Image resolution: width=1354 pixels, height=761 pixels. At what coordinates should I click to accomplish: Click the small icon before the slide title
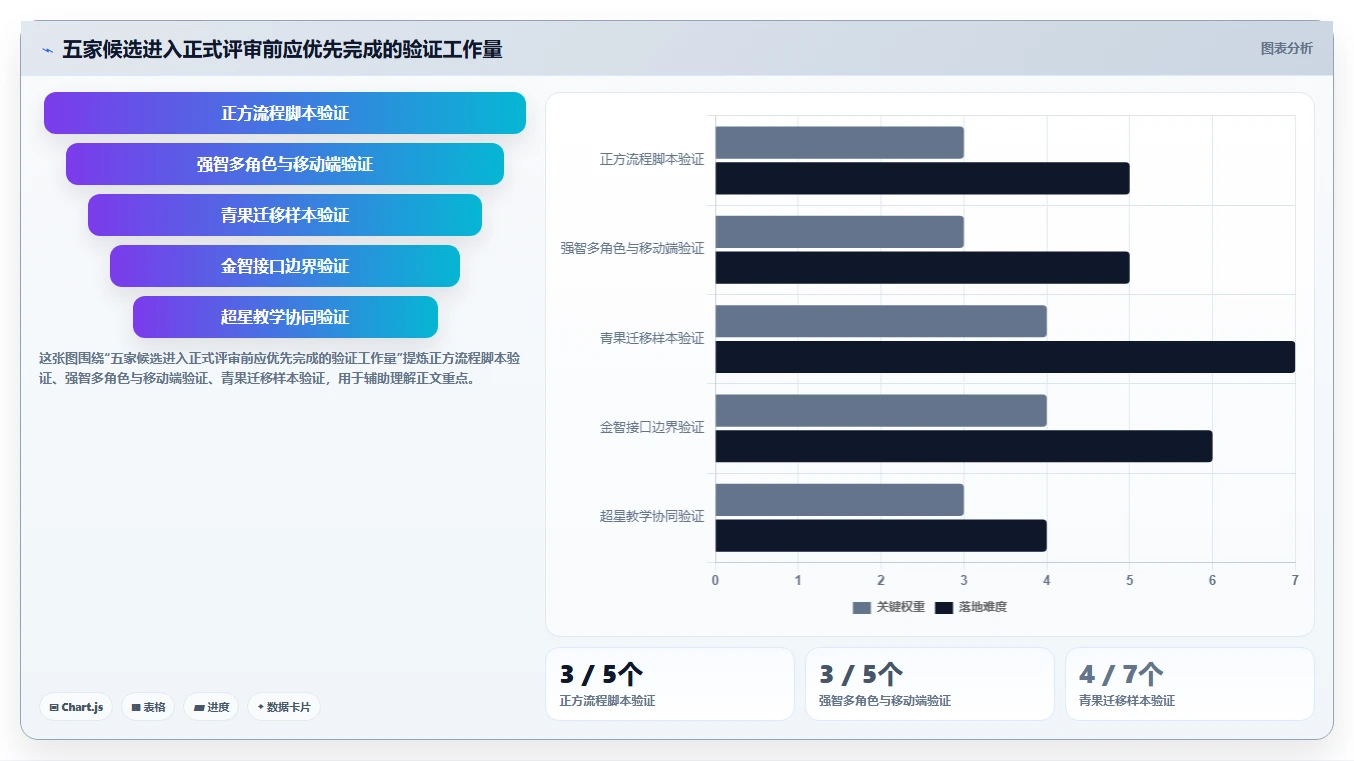tap(47, 49)
